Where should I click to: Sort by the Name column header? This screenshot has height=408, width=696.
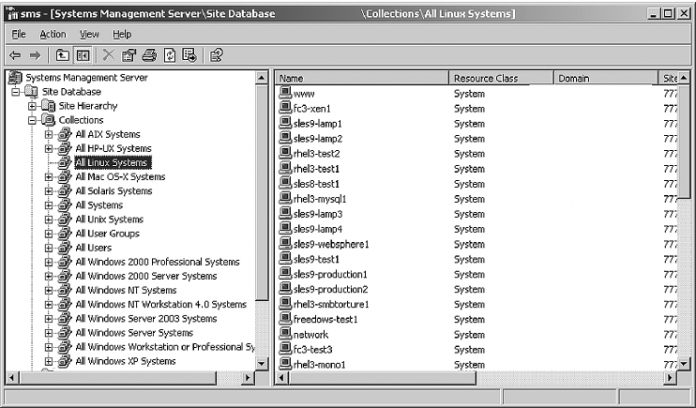(362, 78)
